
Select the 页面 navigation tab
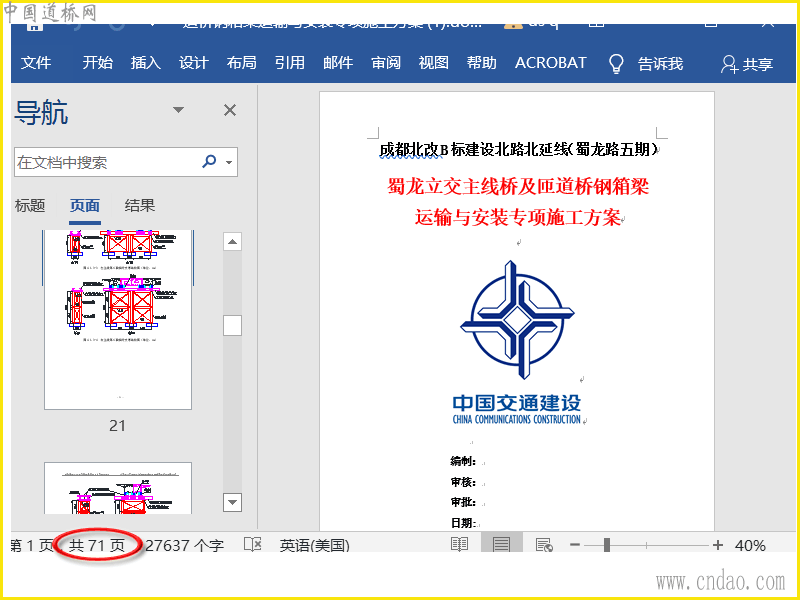(85, 206)
